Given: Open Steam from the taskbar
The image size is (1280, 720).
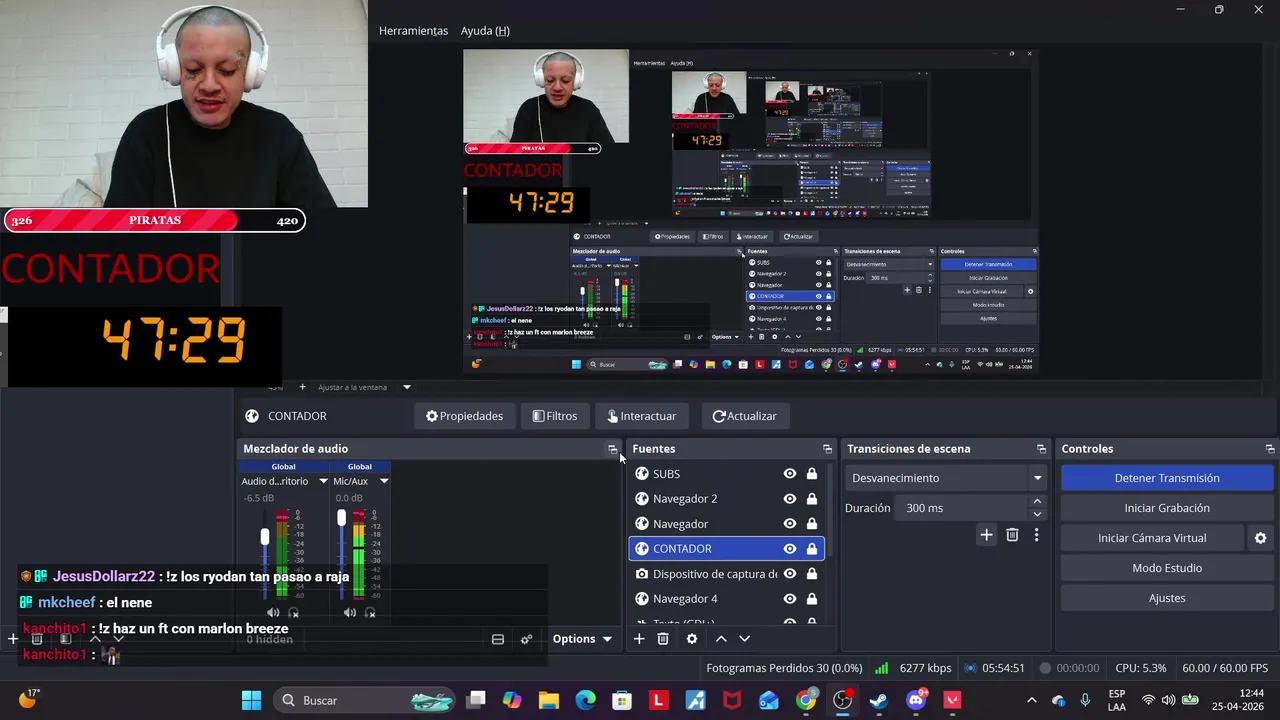Looking at the screenshot, I should point(879,700).
